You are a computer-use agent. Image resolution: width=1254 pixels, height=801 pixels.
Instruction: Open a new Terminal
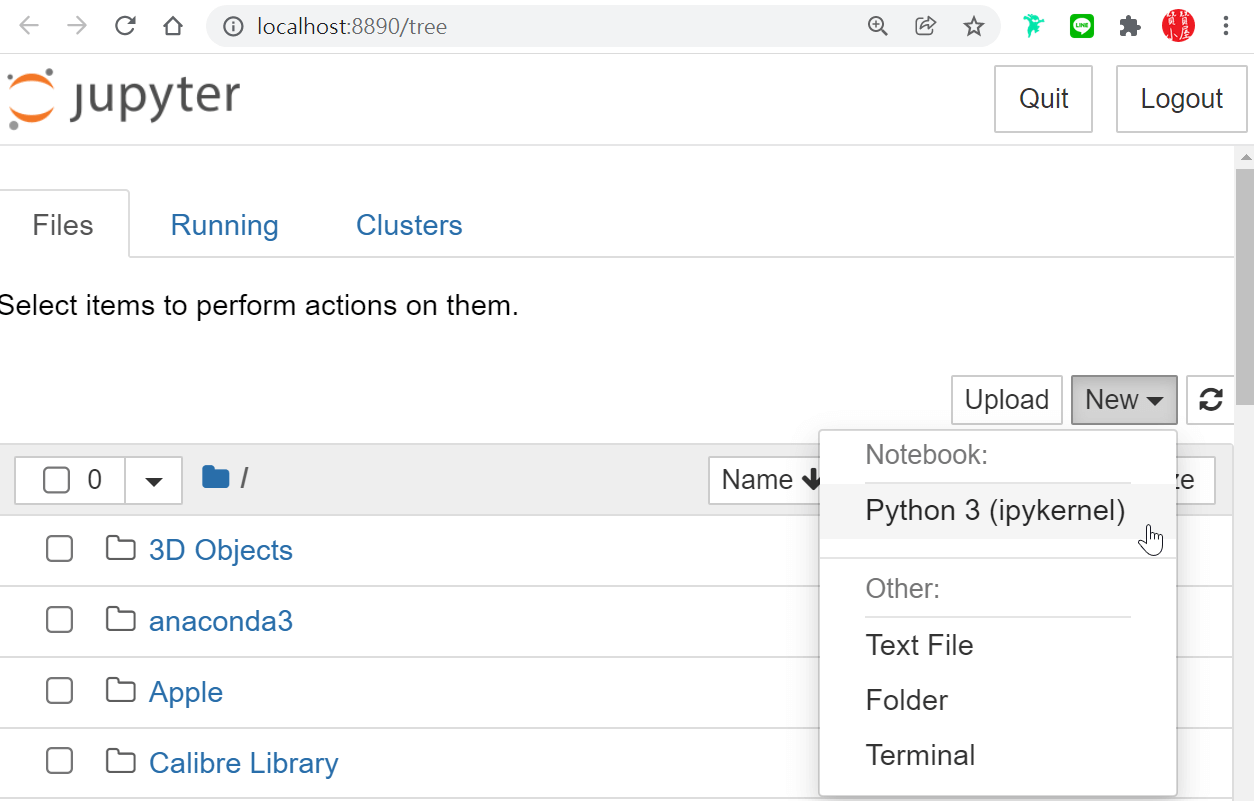pos(921,755)
